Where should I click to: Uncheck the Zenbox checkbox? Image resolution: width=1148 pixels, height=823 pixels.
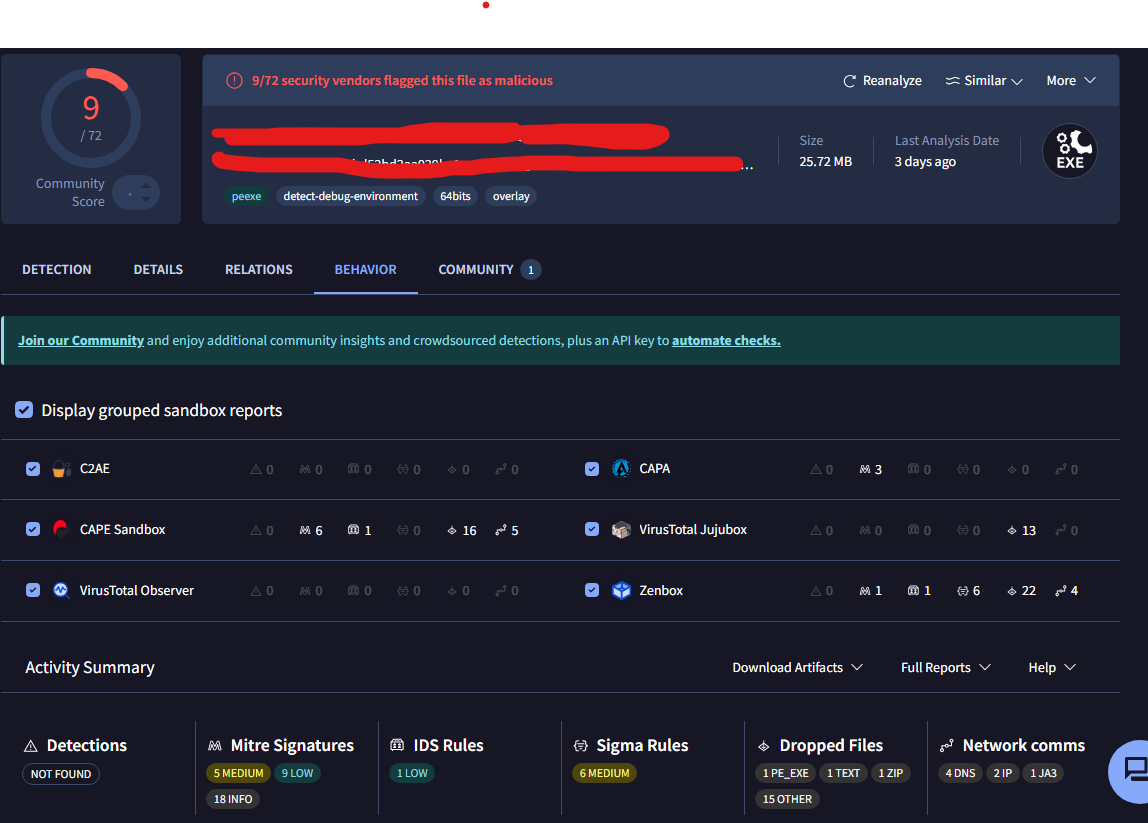(x=592, y=589)
